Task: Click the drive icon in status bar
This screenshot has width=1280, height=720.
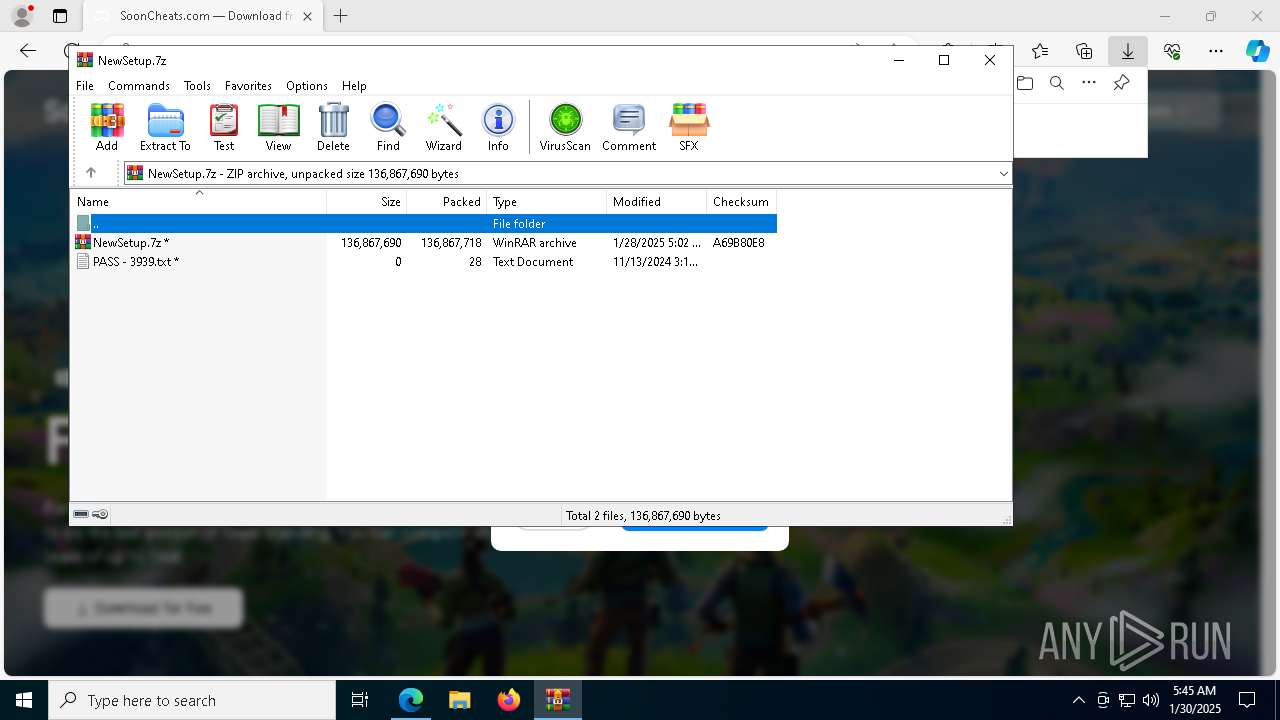Action: point(81,515)
